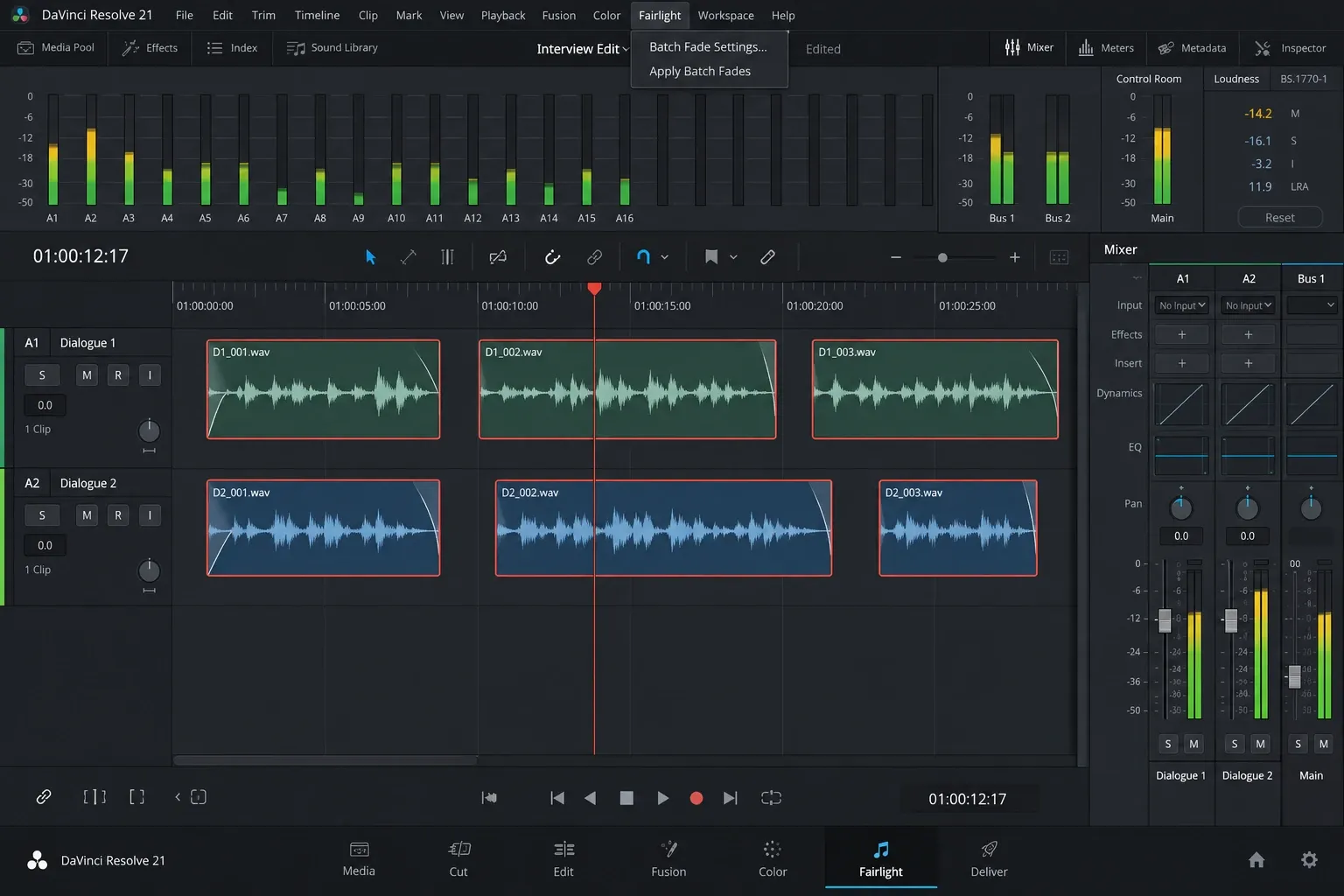Select the D2_002.wav clip
This screenshot has height=896, width=1344.
(x=663, y=528)
